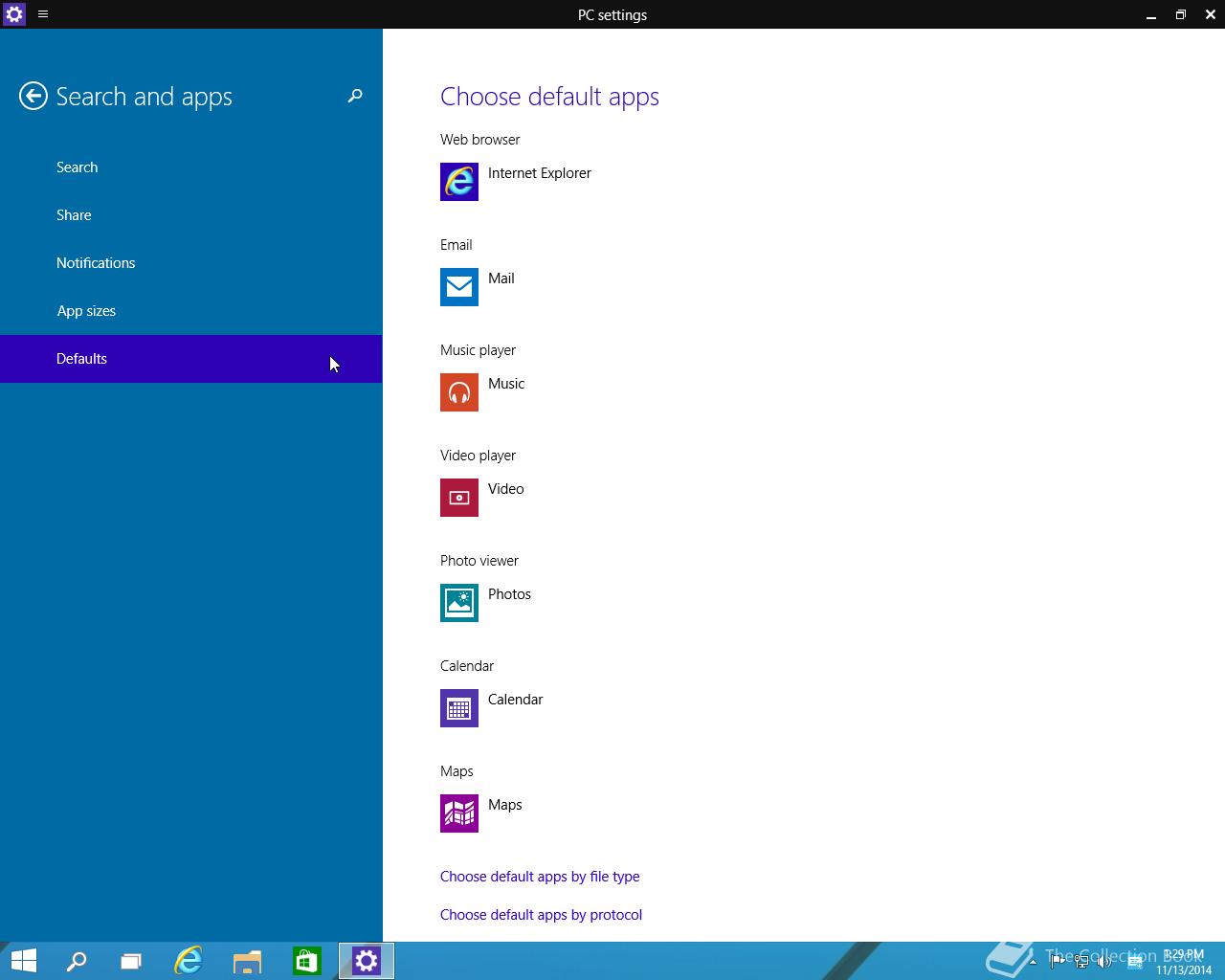Image resolution: width=1225 pixels, height=980 pixels.
Task: Open the Store app from taskbar
Action: [x=307, y=961]
